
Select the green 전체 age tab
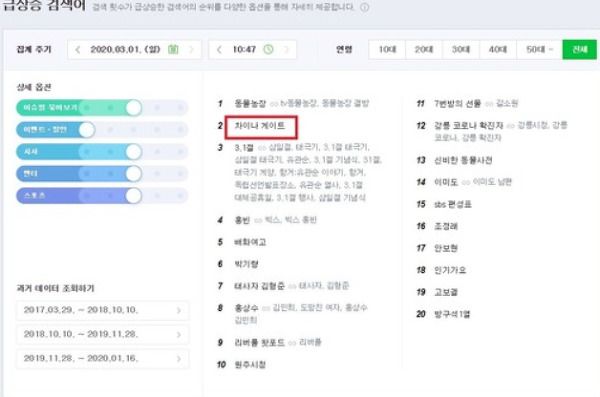tap(579, 49)
